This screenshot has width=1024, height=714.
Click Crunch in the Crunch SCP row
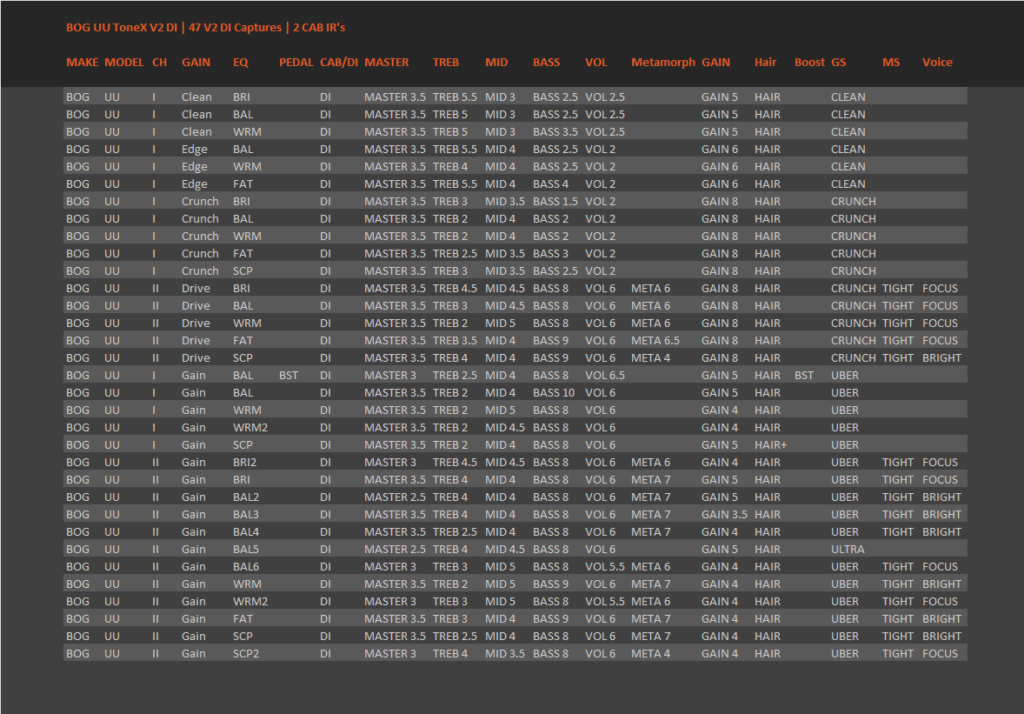[200, 271]
